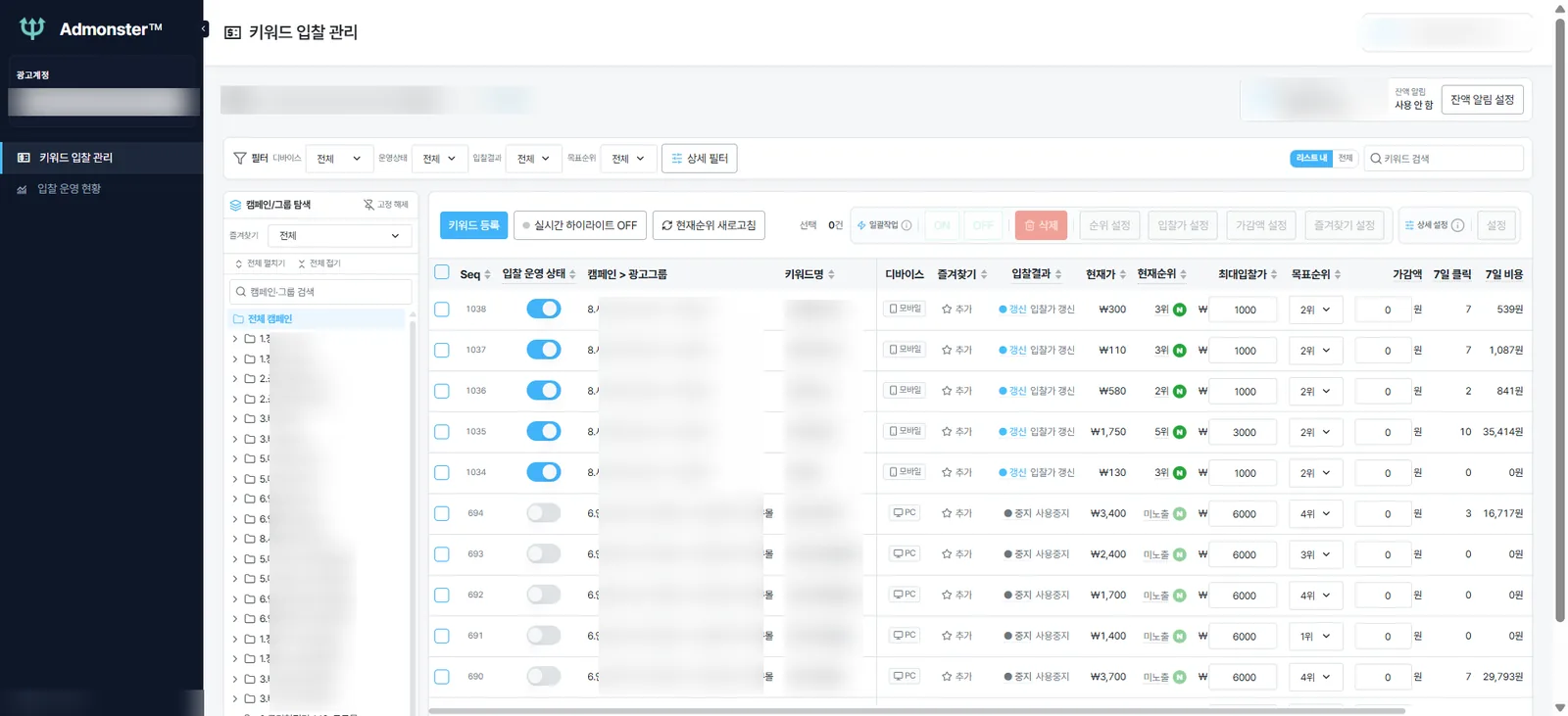Click the 전체 펼치기 expand-all icon

(239, 263)
